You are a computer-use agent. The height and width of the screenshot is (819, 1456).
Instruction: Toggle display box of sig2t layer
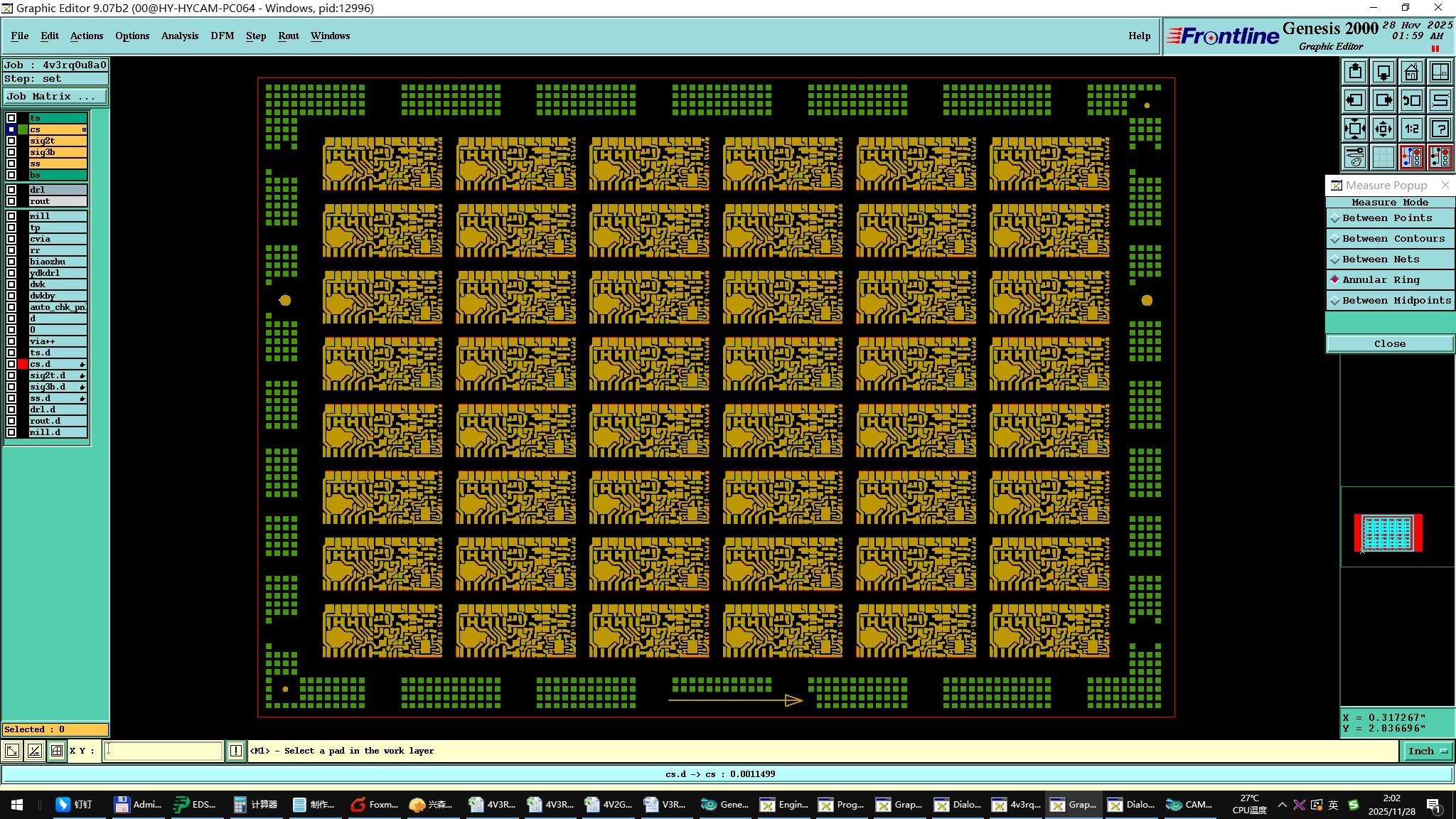11,141
